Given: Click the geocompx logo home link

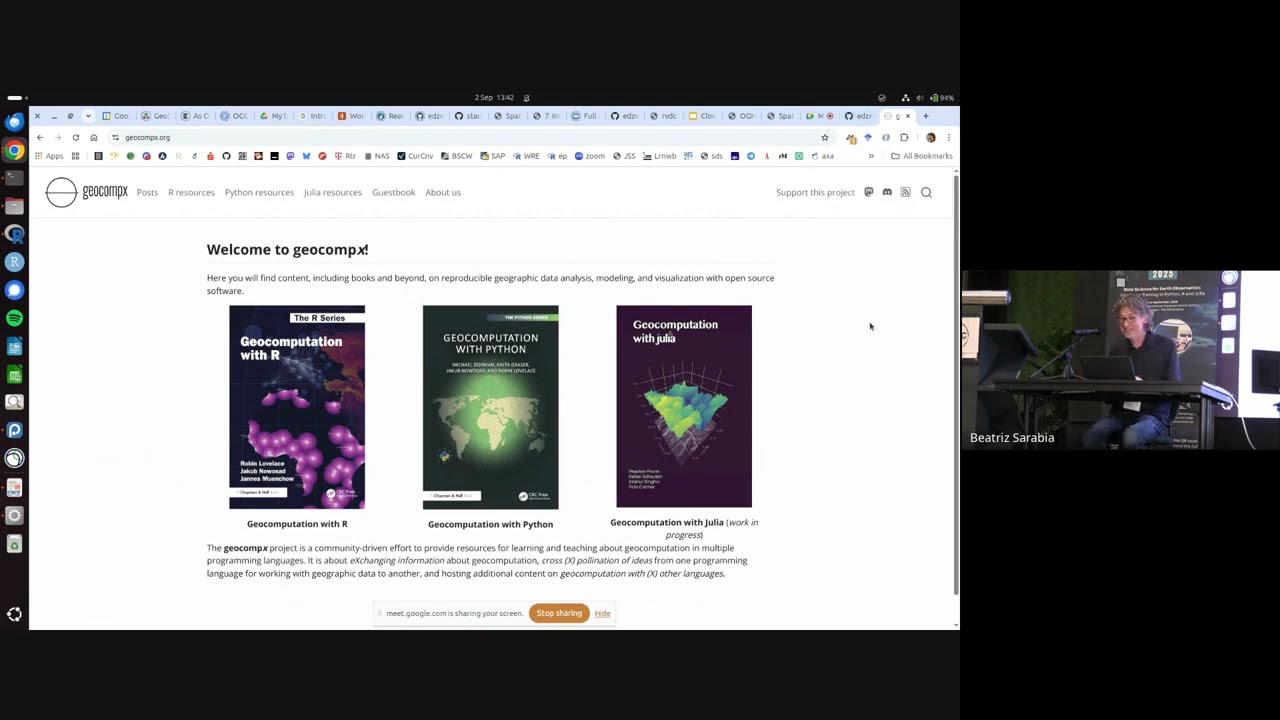Looking at the screenshot, I should pyautogui.click(x=87, y=192).
